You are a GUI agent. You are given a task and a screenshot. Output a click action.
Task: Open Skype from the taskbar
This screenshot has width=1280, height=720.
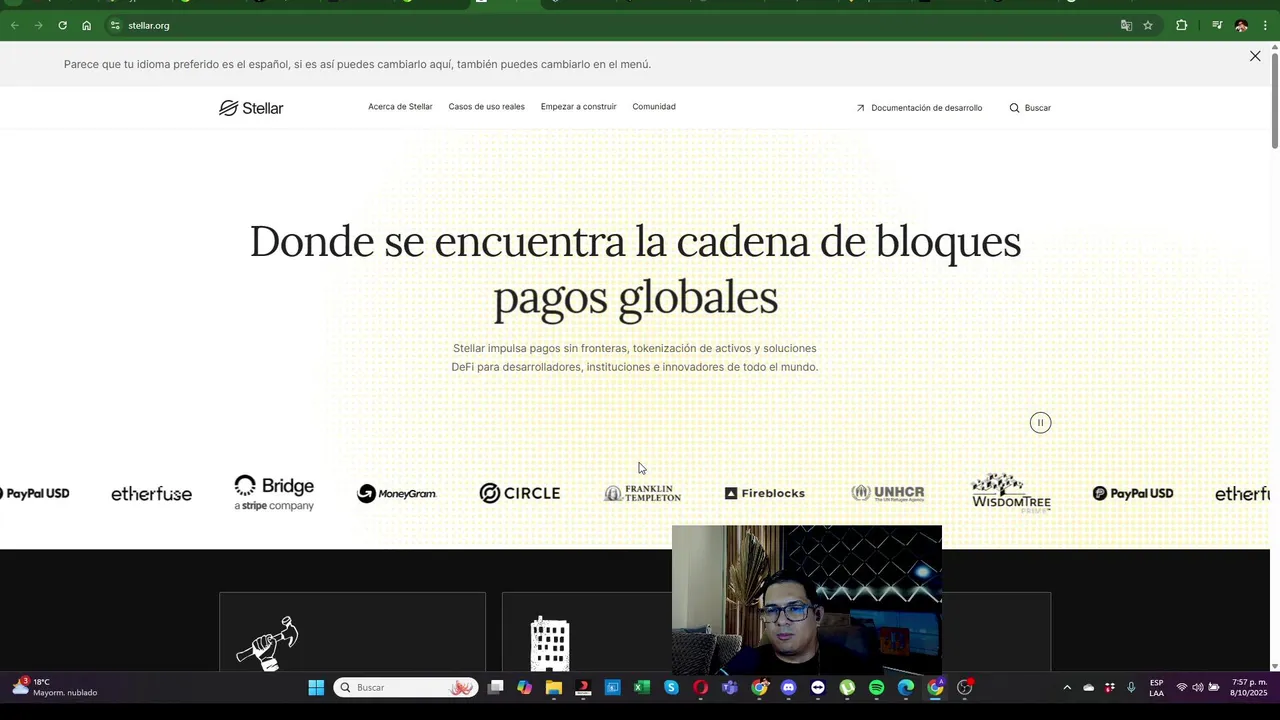coord(671,687)
